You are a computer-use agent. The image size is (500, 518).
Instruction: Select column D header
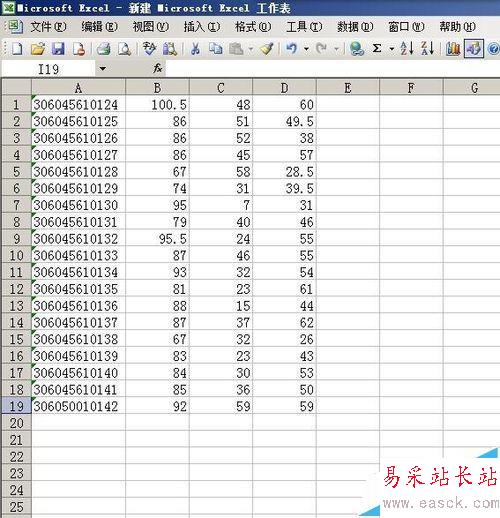(284, 88)
